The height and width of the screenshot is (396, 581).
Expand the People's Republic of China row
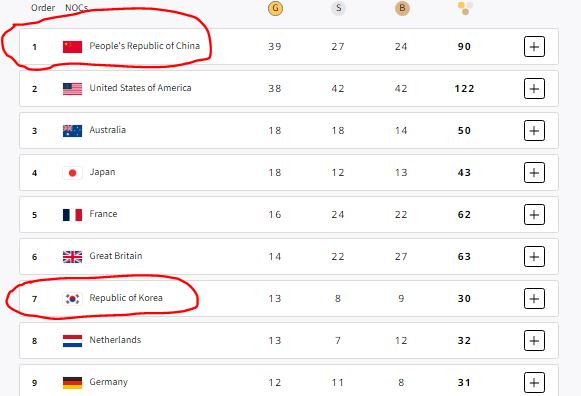534,47
